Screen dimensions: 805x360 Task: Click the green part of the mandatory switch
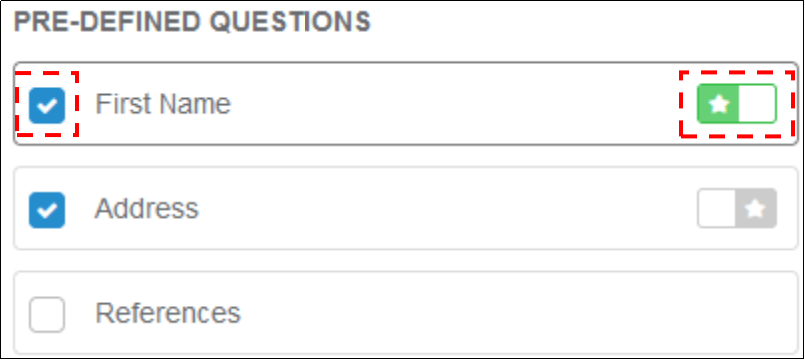(x=718, y=104)
